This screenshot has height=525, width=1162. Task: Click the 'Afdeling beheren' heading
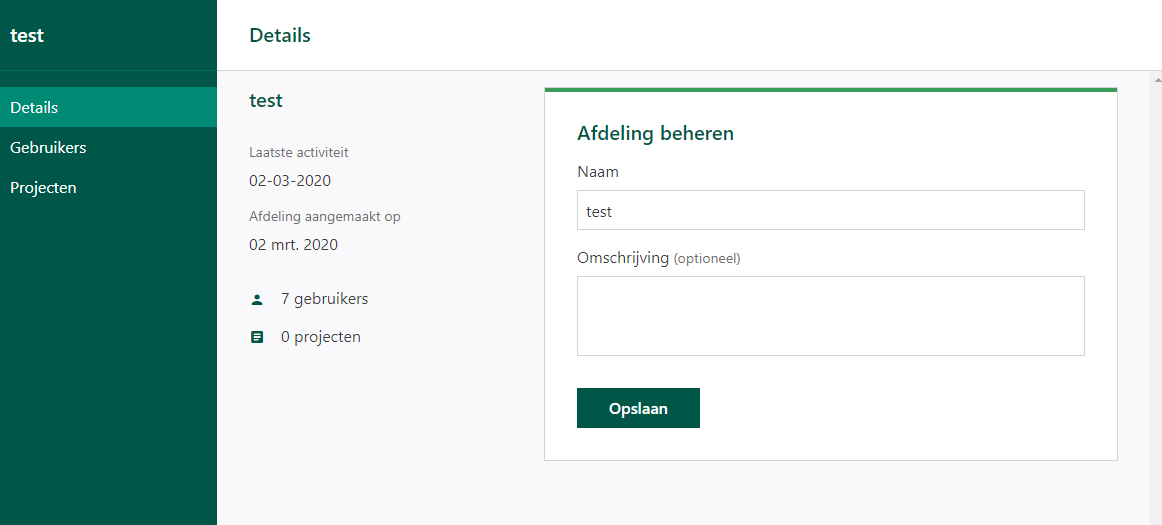tap(655, 133)
